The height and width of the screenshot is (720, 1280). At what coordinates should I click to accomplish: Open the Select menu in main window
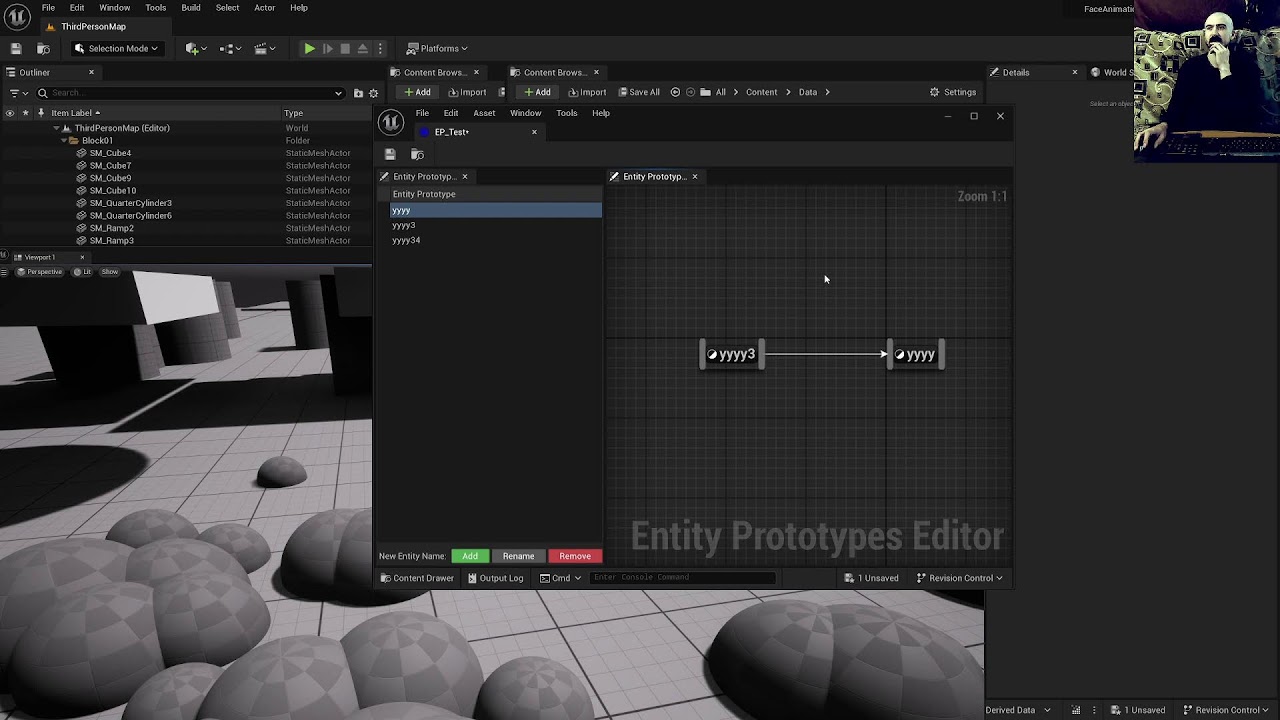[227, 7]
